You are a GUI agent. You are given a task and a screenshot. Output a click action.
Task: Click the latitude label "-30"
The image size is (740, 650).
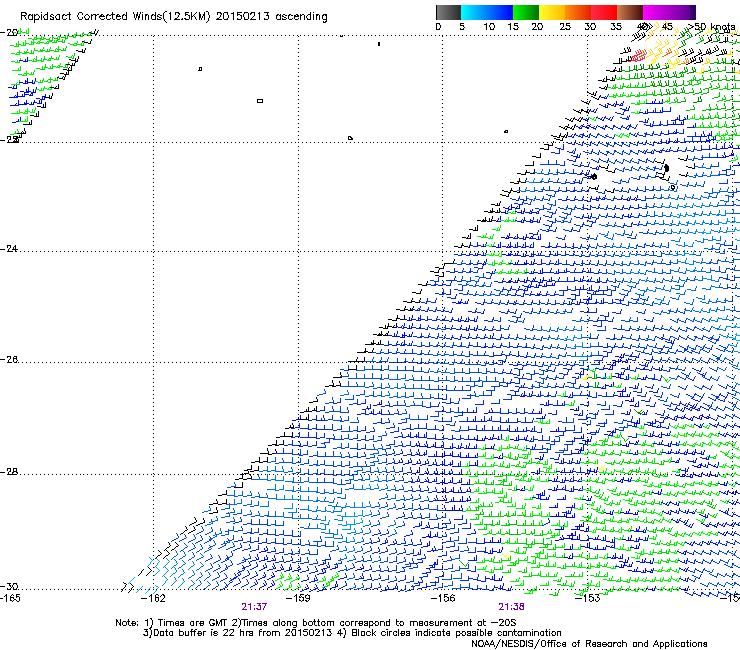[9, 587]
